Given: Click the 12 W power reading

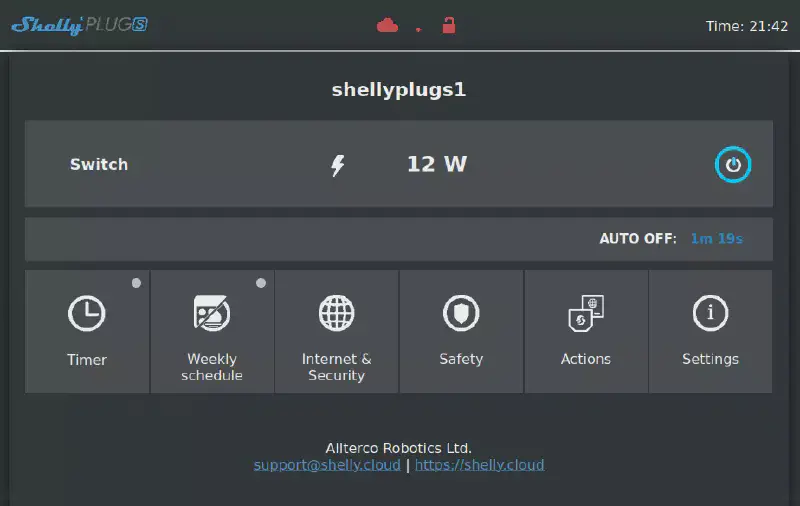Looking at the screenshot, I should (436, 165).
